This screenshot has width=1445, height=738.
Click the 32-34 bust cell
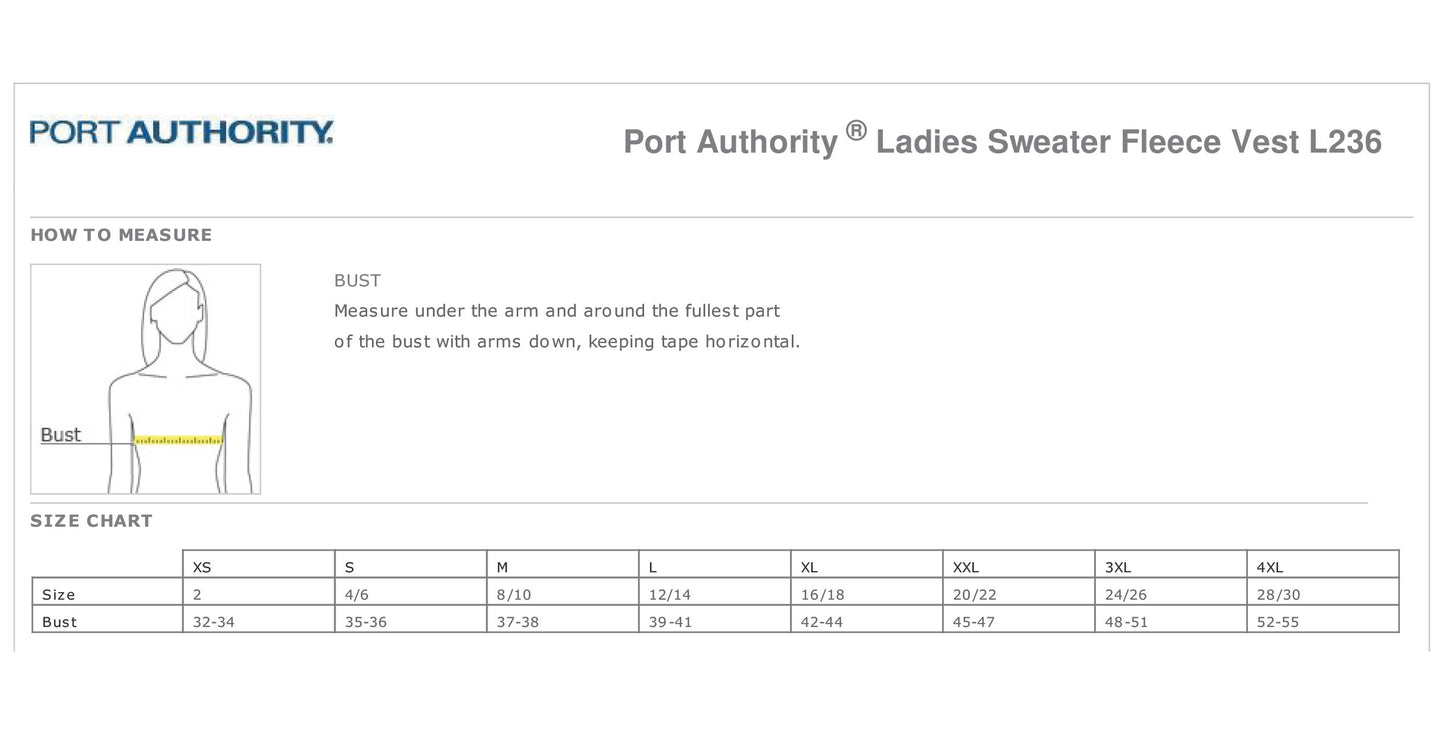pos(214,622)
